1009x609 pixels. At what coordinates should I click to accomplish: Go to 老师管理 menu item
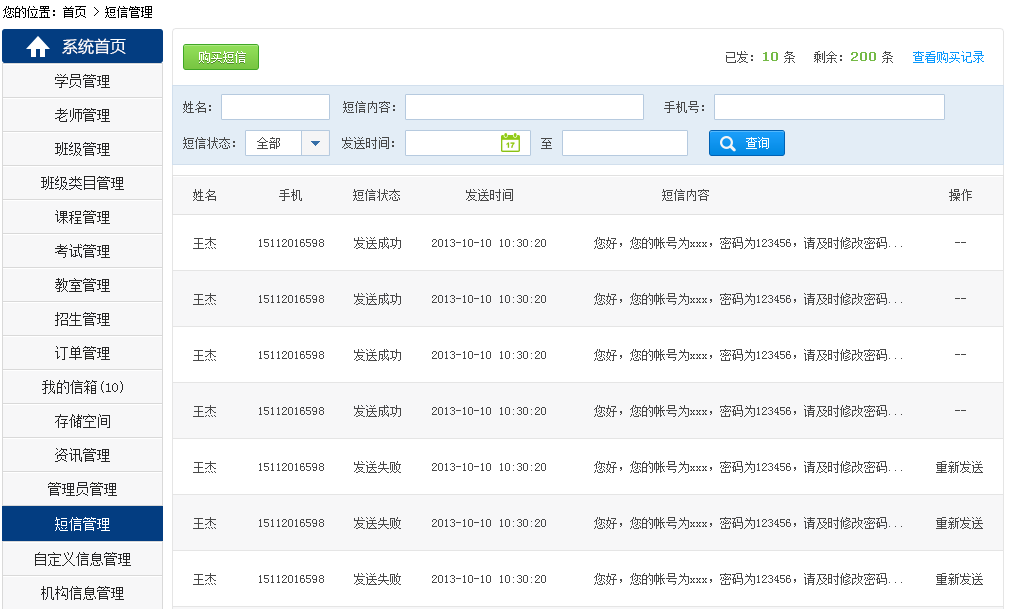pyautogui.click(x=82, y=115)
